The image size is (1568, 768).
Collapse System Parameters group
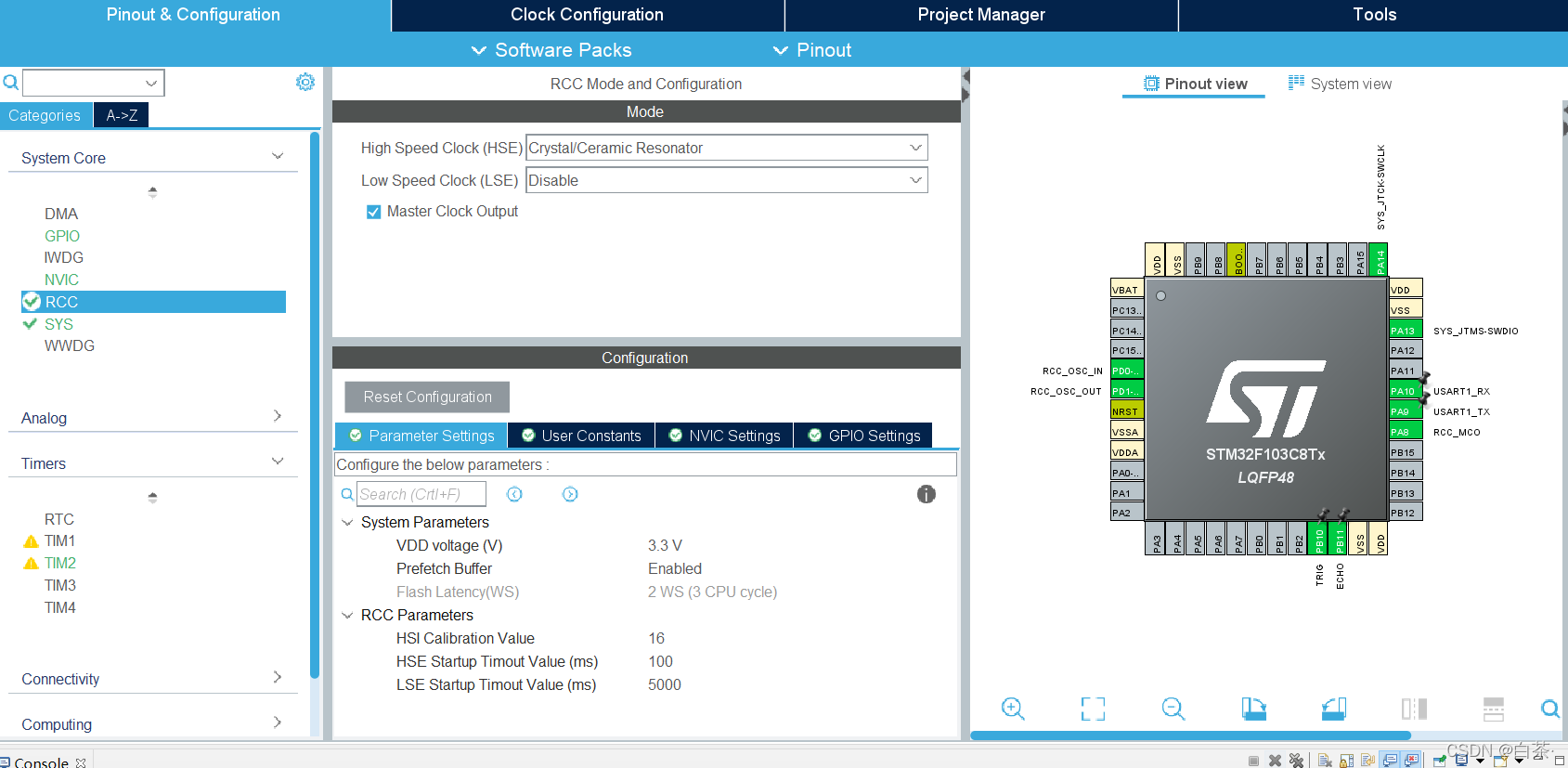click(x=347, y=523)
